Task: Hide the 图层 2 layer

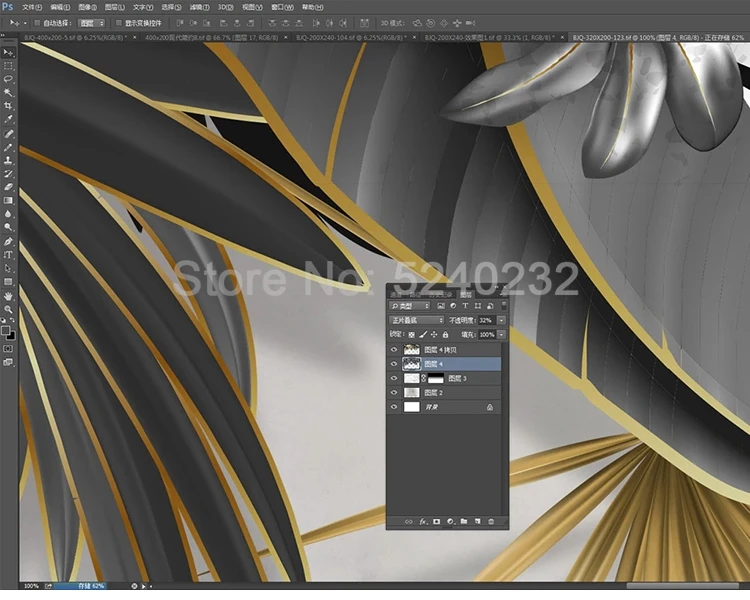Action: pyautogui.click(x=394, y=393)
